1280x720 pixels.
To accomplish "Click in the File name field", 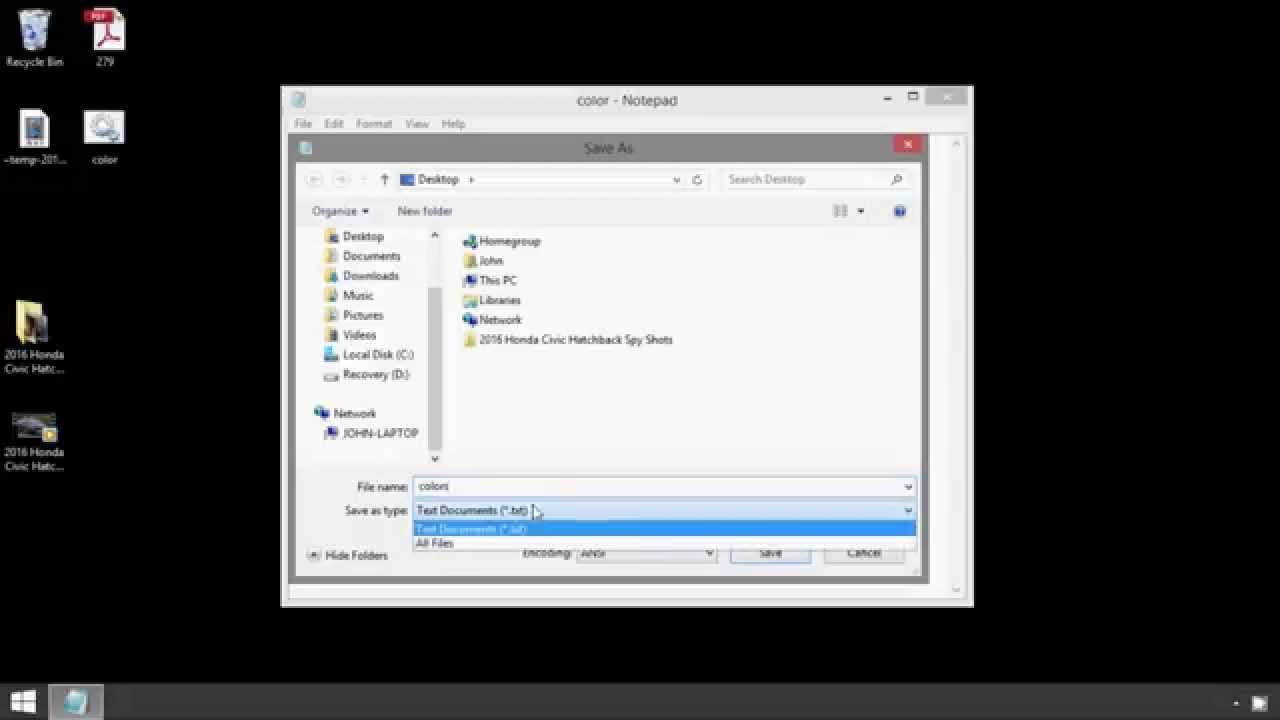I will click(658, 487).
